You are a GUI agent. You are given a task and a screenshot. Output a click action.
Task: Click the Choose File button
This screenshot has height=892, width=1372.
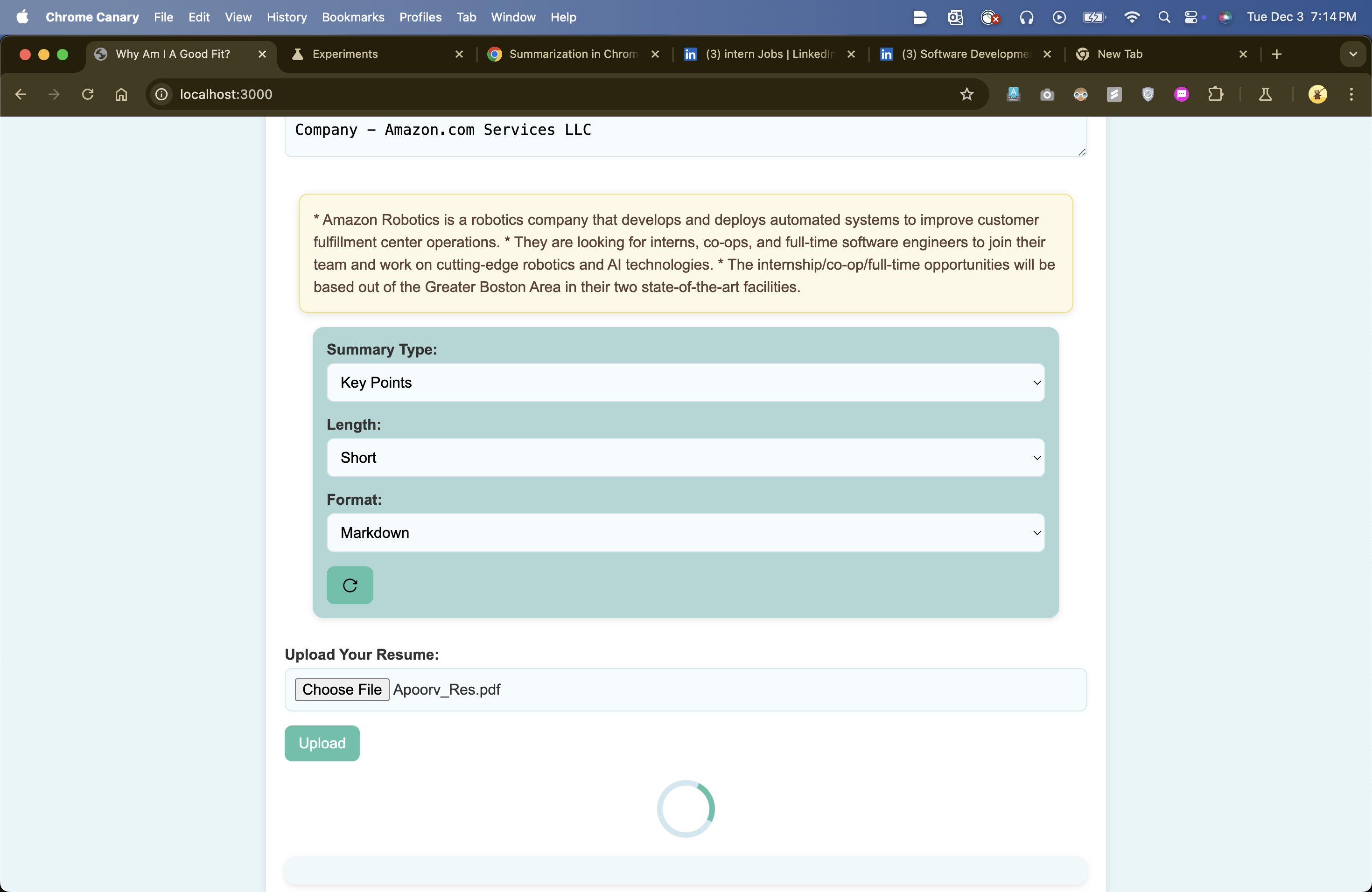point(342,689)
